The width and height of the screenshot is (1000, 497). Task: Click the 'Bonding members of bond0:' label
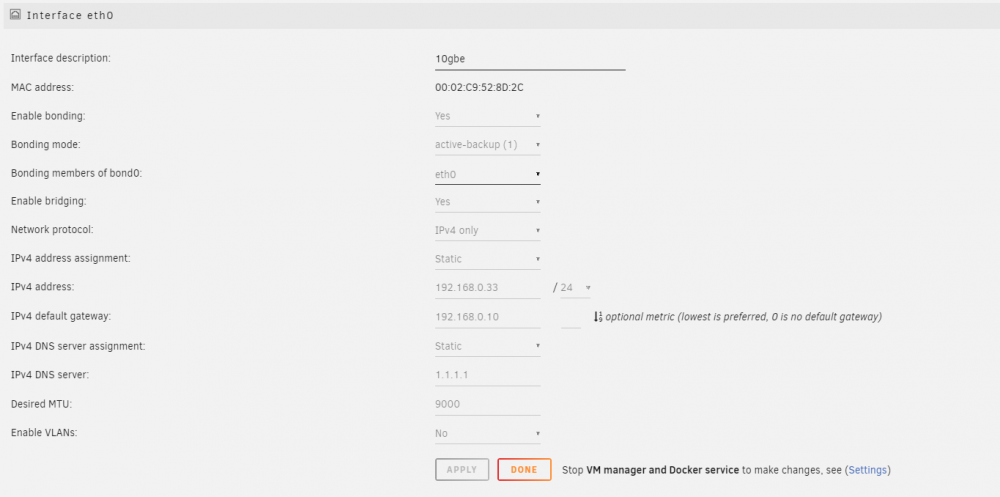pos(77,174)
